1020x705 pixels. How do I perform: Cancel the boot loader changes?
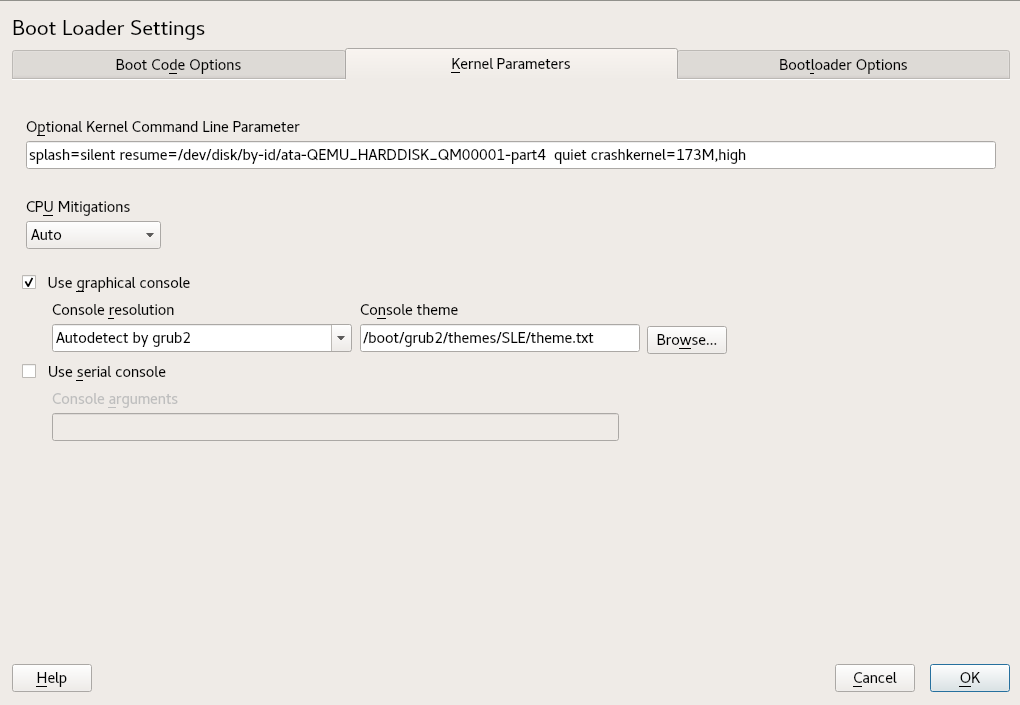click(x=874, y=678)
